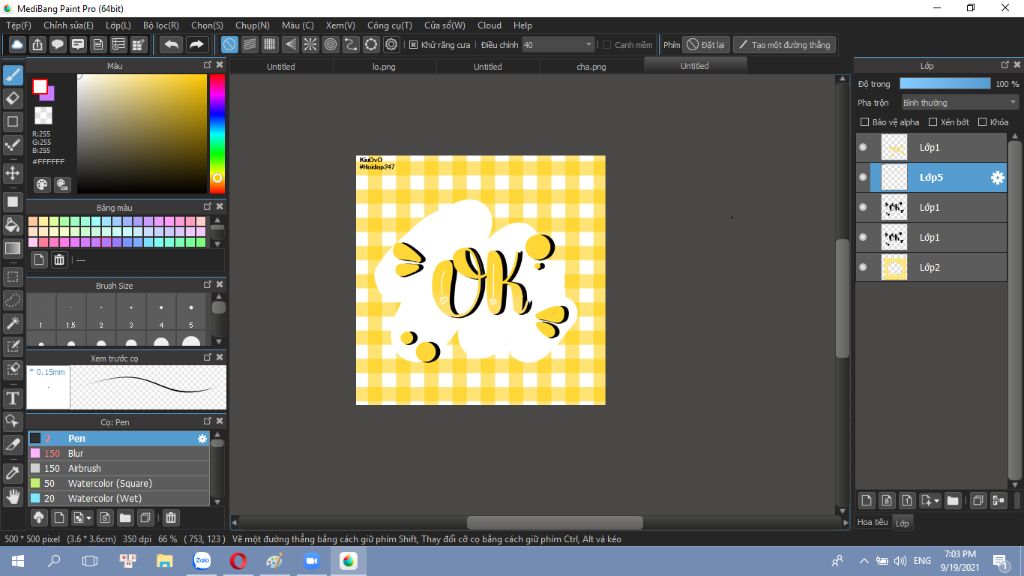Screen dimensions: 1024x576
Task: Switch to the cha.png tab
Action: [x=592, y=67]
